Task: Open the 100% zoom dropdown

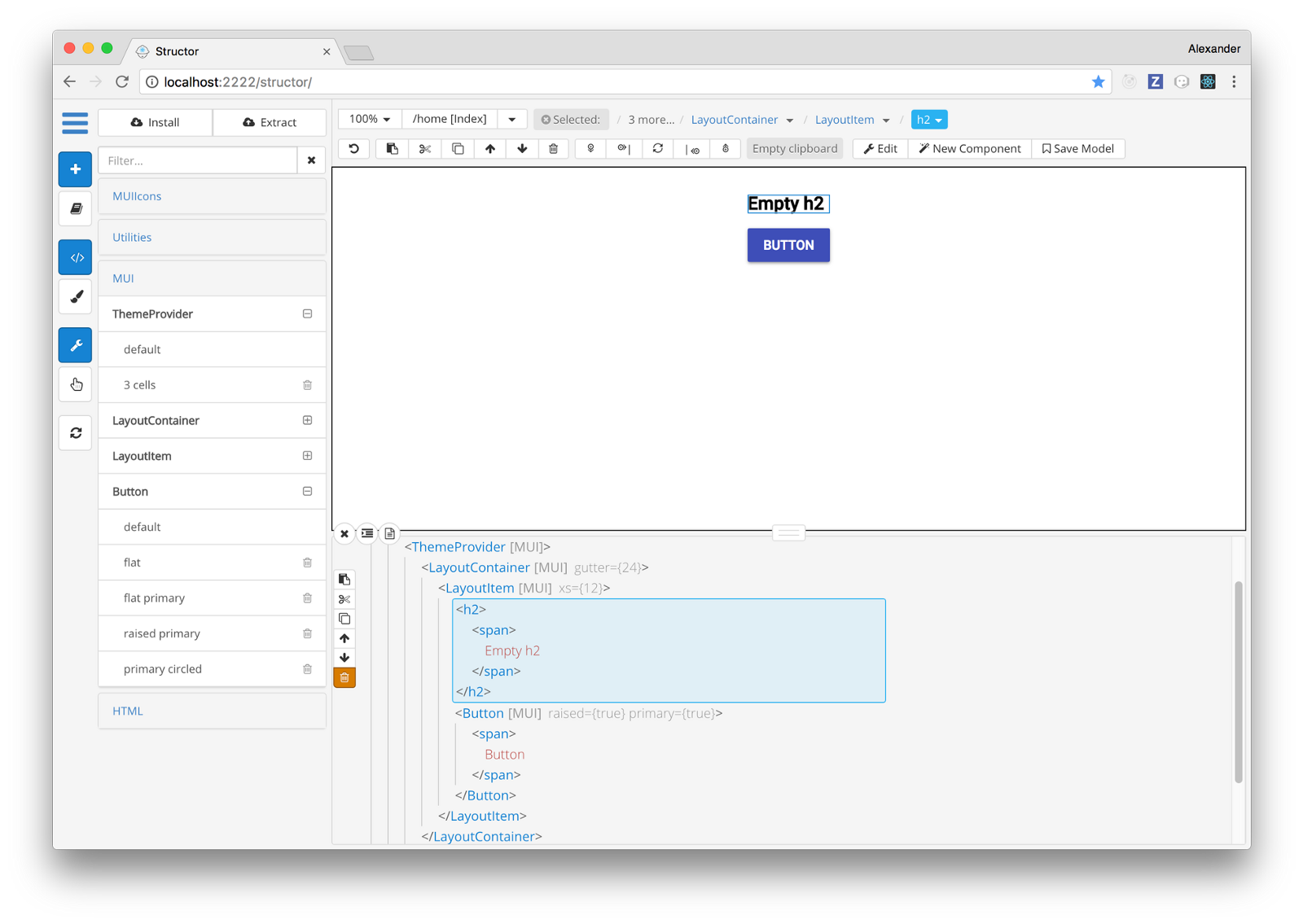Action: point(370,120)
